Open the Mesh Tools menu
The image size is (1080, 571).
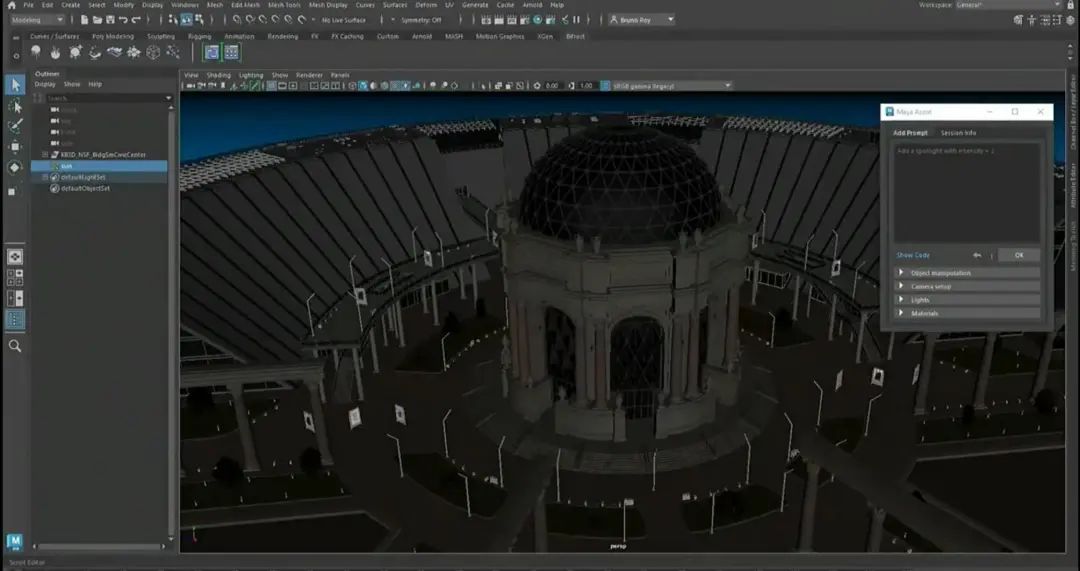coord(284,5)
